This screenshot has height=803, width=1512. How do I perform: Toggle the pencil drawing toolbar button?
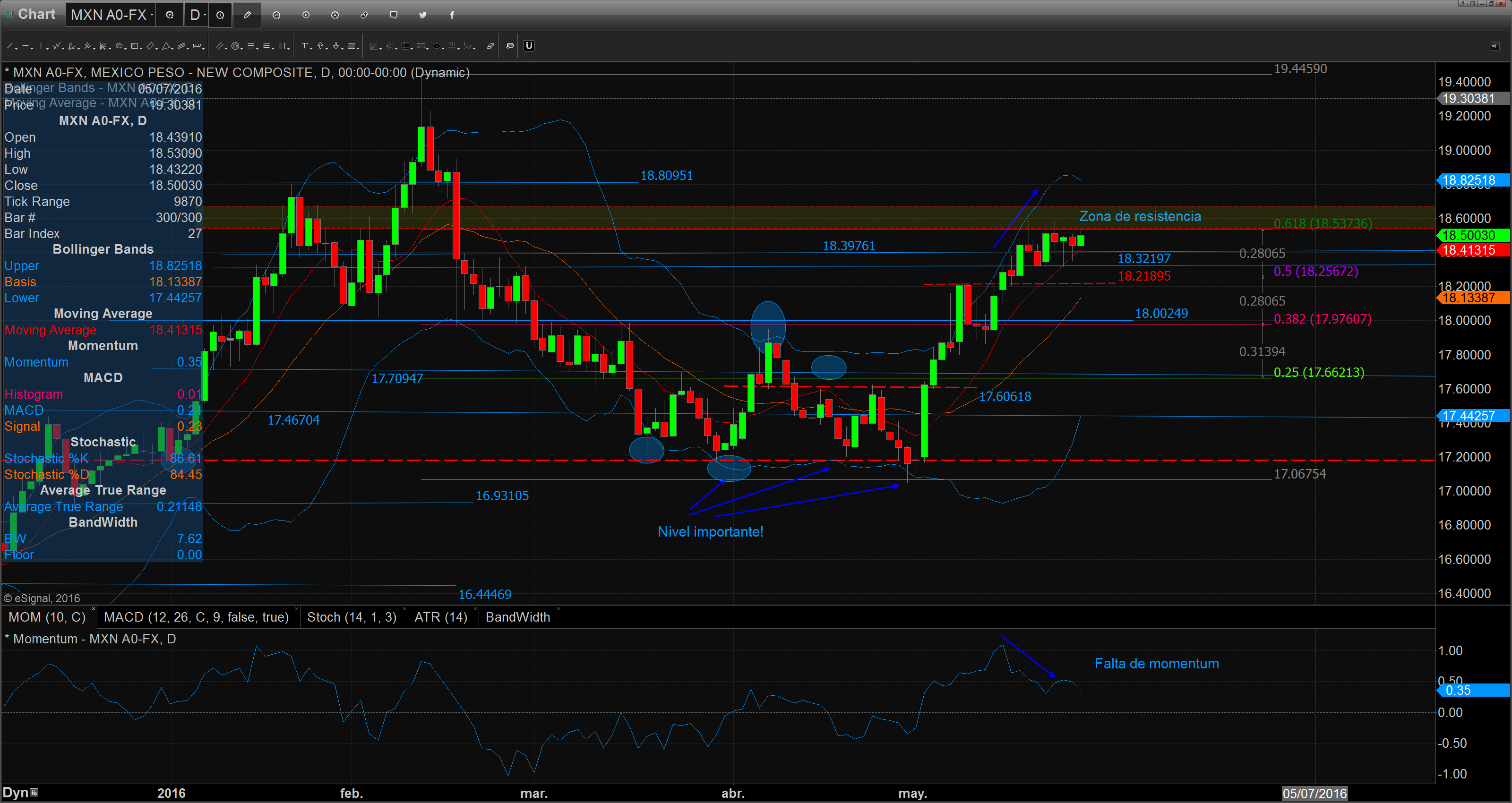point(247,15)
